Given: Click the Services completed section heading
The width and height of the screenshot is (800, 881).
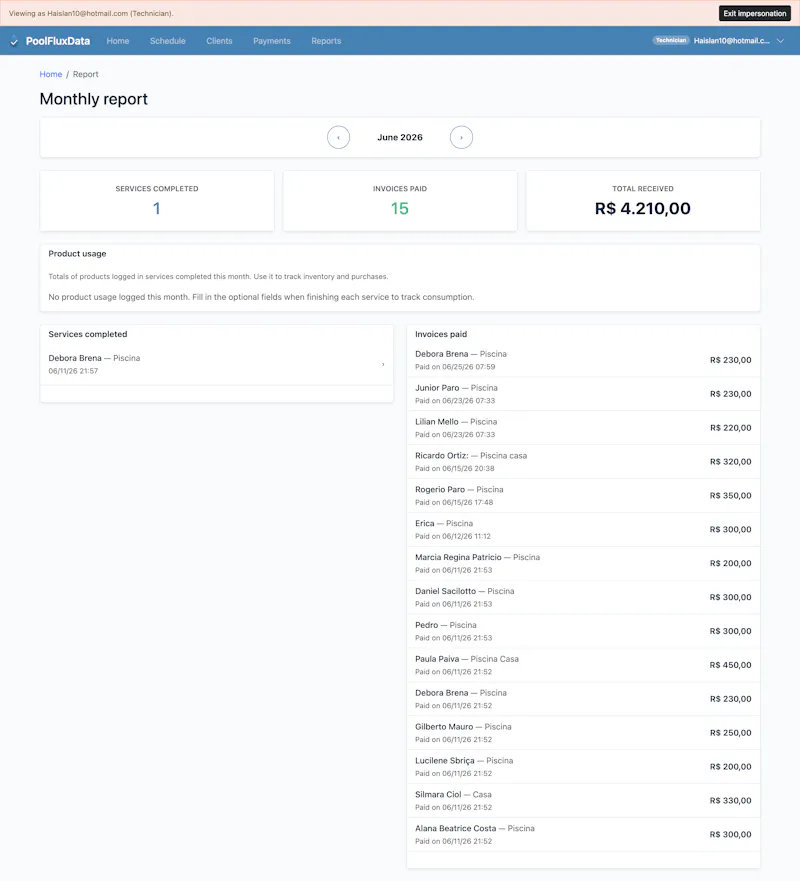Looking at the screenshot, I should [x=88, y=334].
